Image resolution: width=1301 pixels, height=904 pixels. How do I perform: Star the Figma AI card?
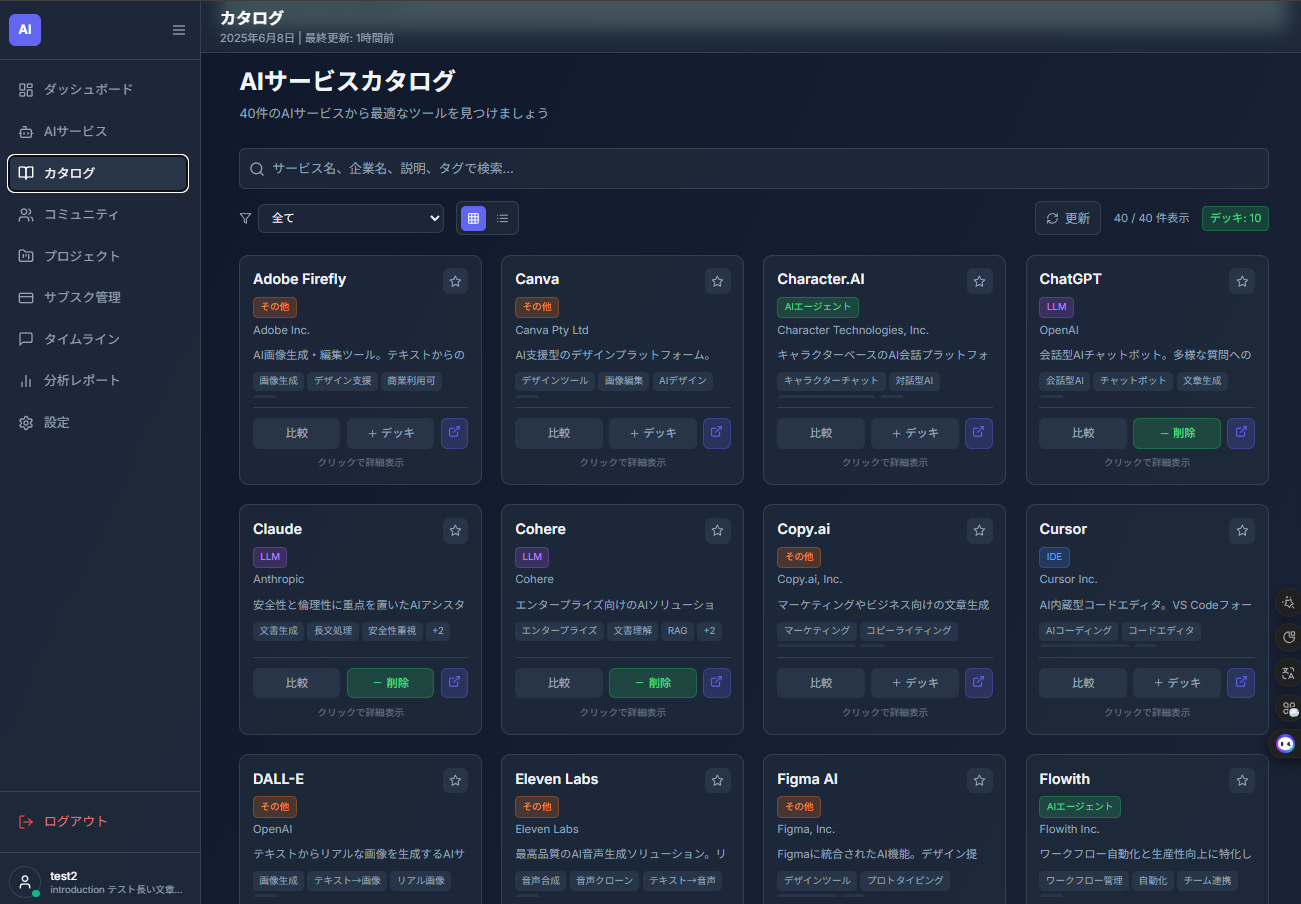(x=979, y=781)
